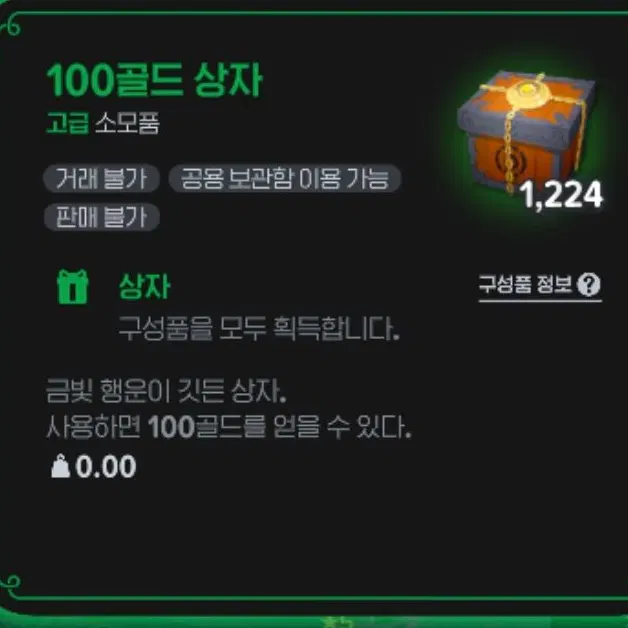Click the bottom-left green swirl ornament

point(11,585)
